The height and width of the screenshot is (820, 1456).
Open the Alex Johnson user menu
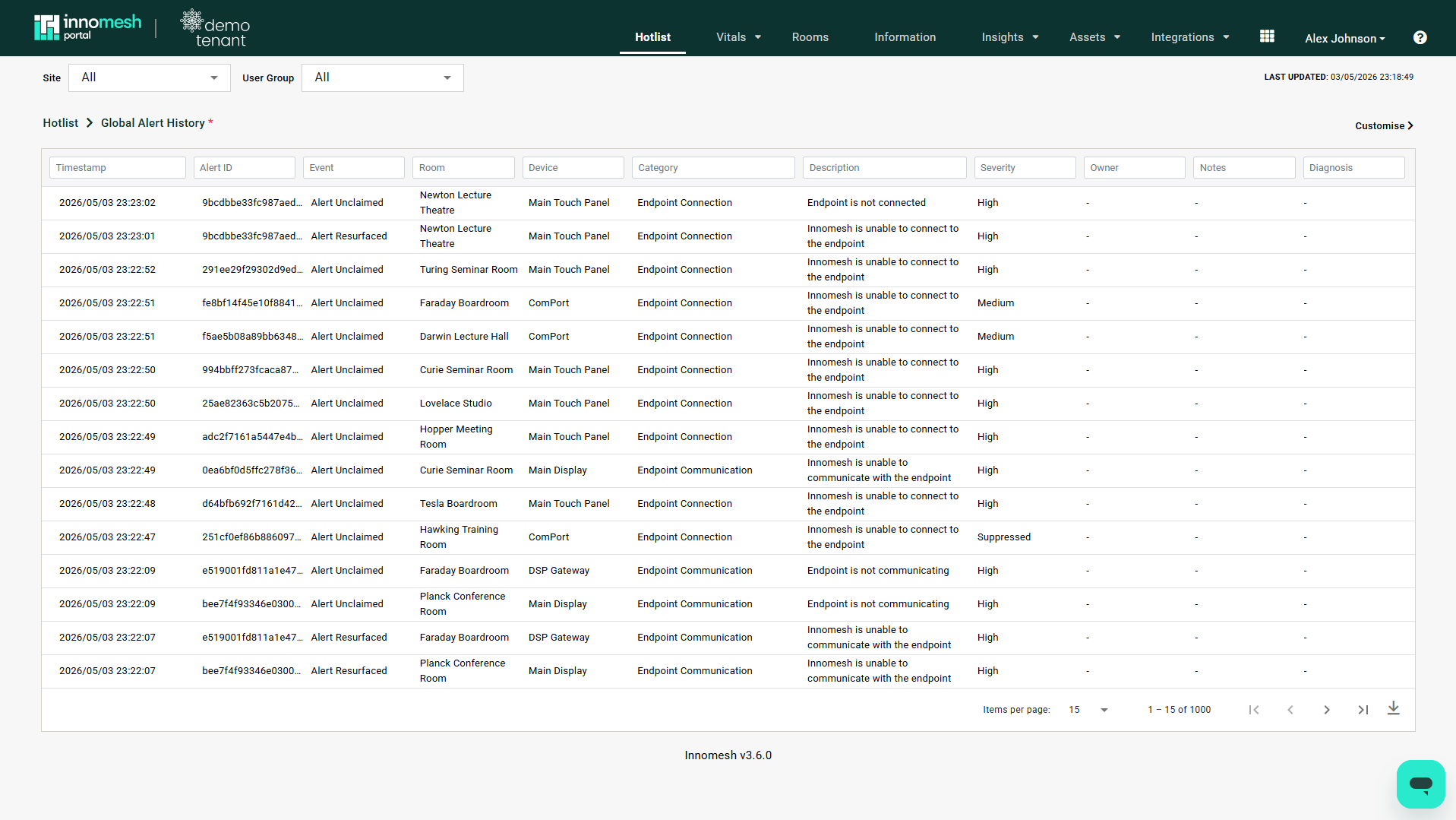(1345, 38)
